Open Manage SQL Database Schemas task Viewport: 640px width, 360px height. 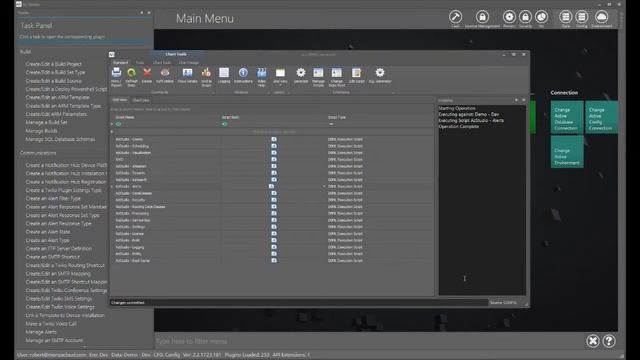[60, 139]
